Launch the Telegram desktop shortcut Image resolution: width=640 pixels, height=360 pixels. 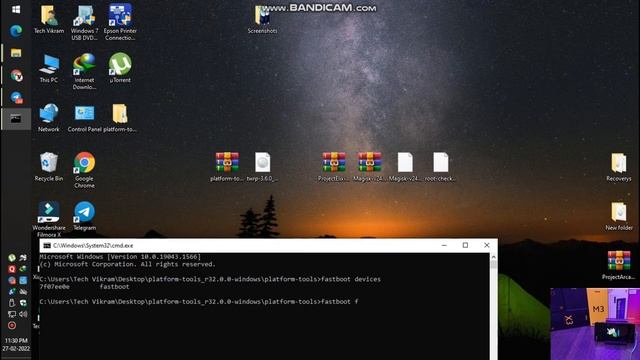[x=84, y=216]
